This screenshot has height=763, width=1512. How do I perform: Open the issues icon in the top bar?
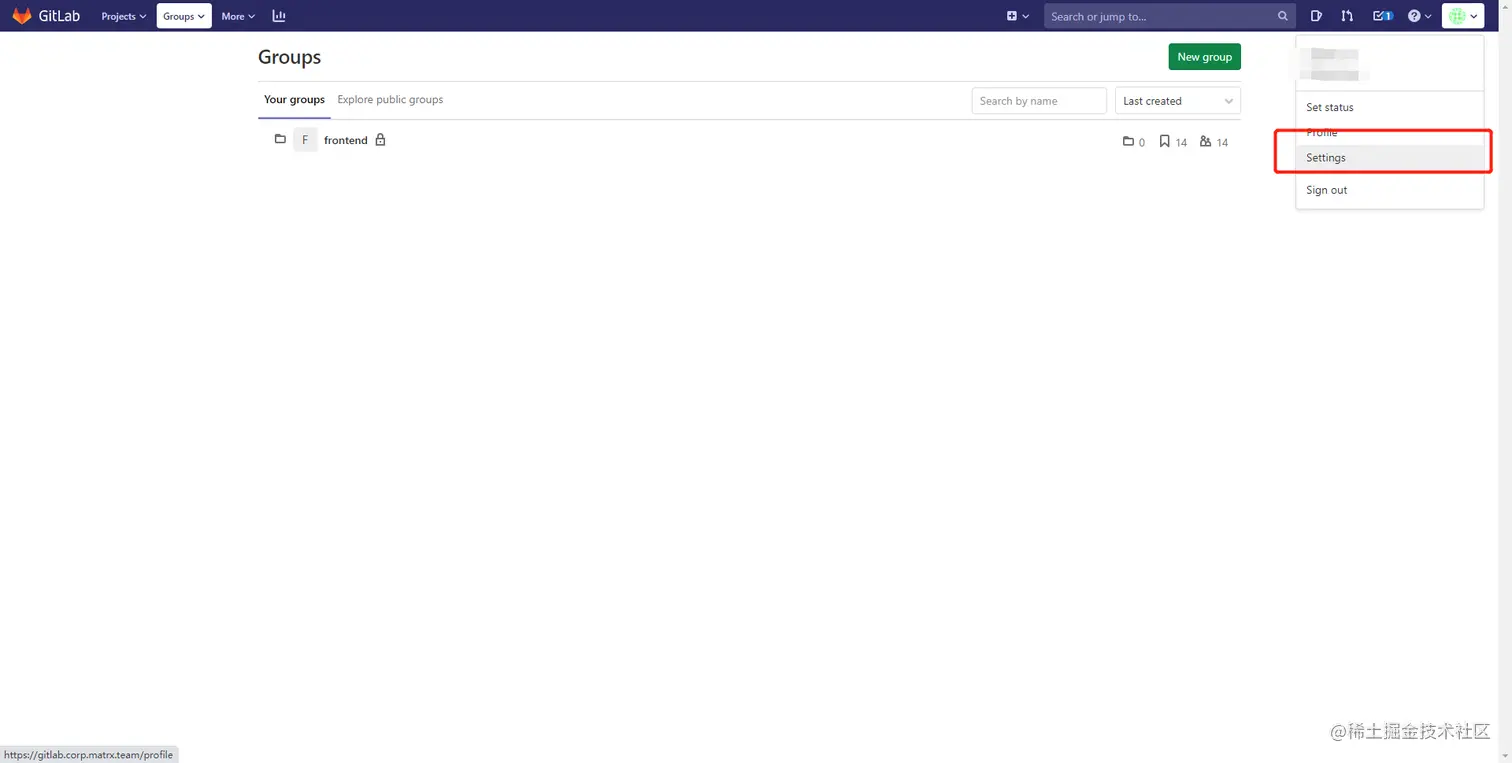click(x=1316, y=15)
